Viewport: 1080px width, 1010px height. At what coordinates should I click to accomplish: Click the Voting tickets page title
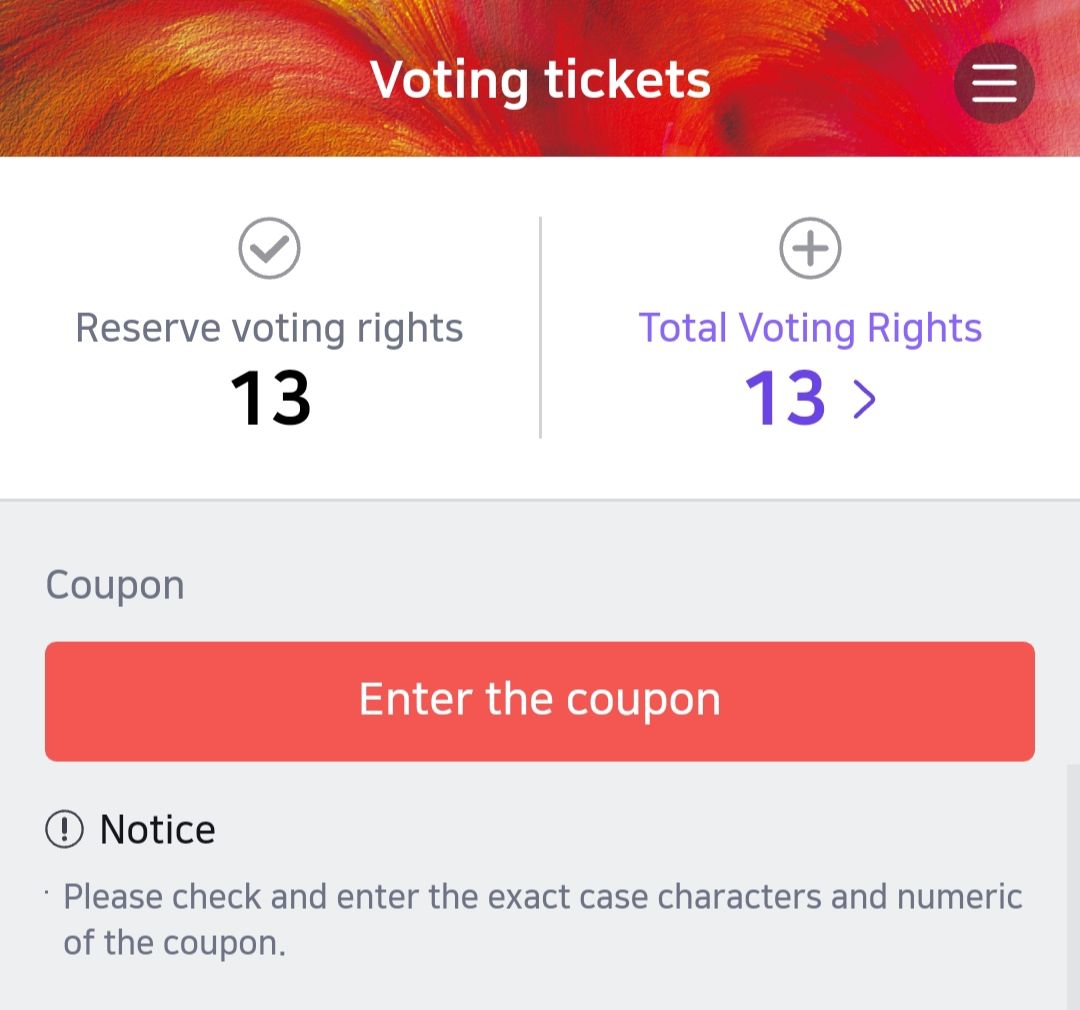540,80
